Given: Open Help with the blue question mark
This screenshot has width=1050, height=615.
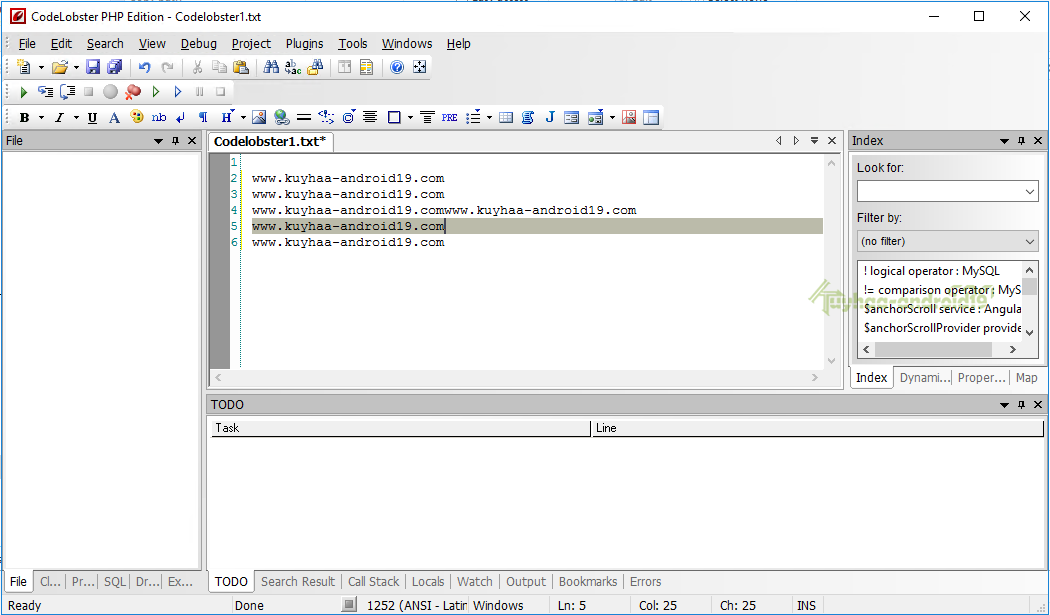Looking at the screenshot, I should (397, 67).
